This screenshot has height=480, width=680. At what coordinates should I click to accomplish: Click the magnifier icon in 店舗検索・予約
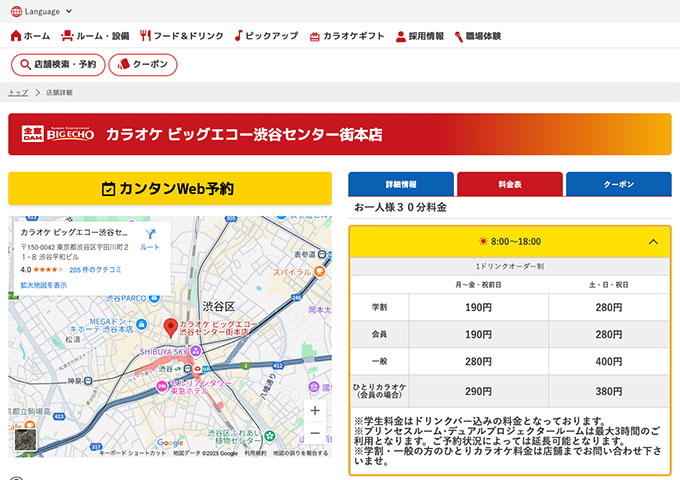tap(26, 65)
